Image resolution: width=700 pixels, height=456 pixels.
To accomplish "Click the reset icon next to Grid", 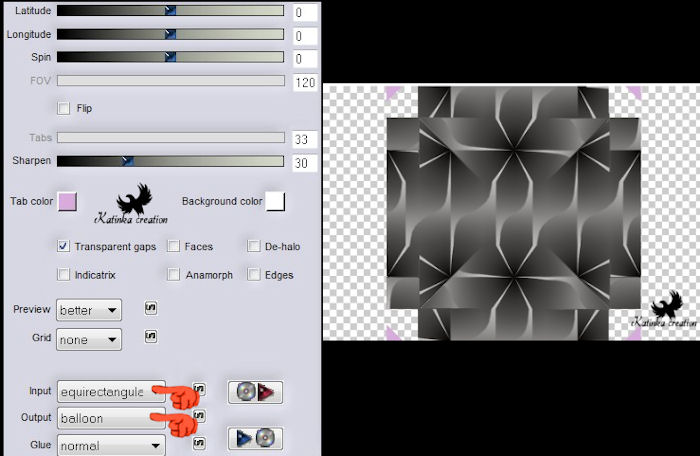I will [151, 337].
